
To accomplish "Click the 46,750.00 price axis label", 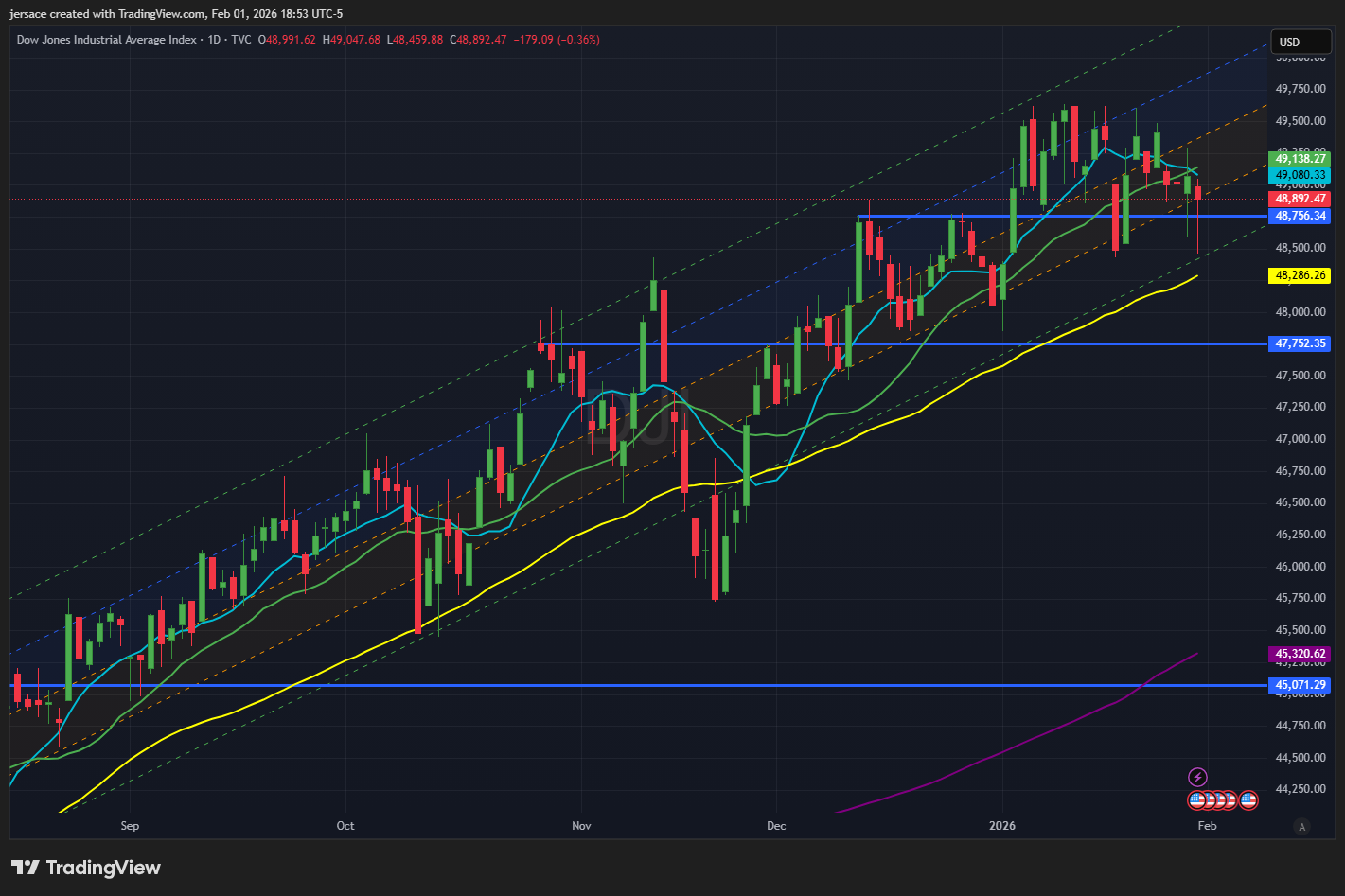I will 1301,471.
